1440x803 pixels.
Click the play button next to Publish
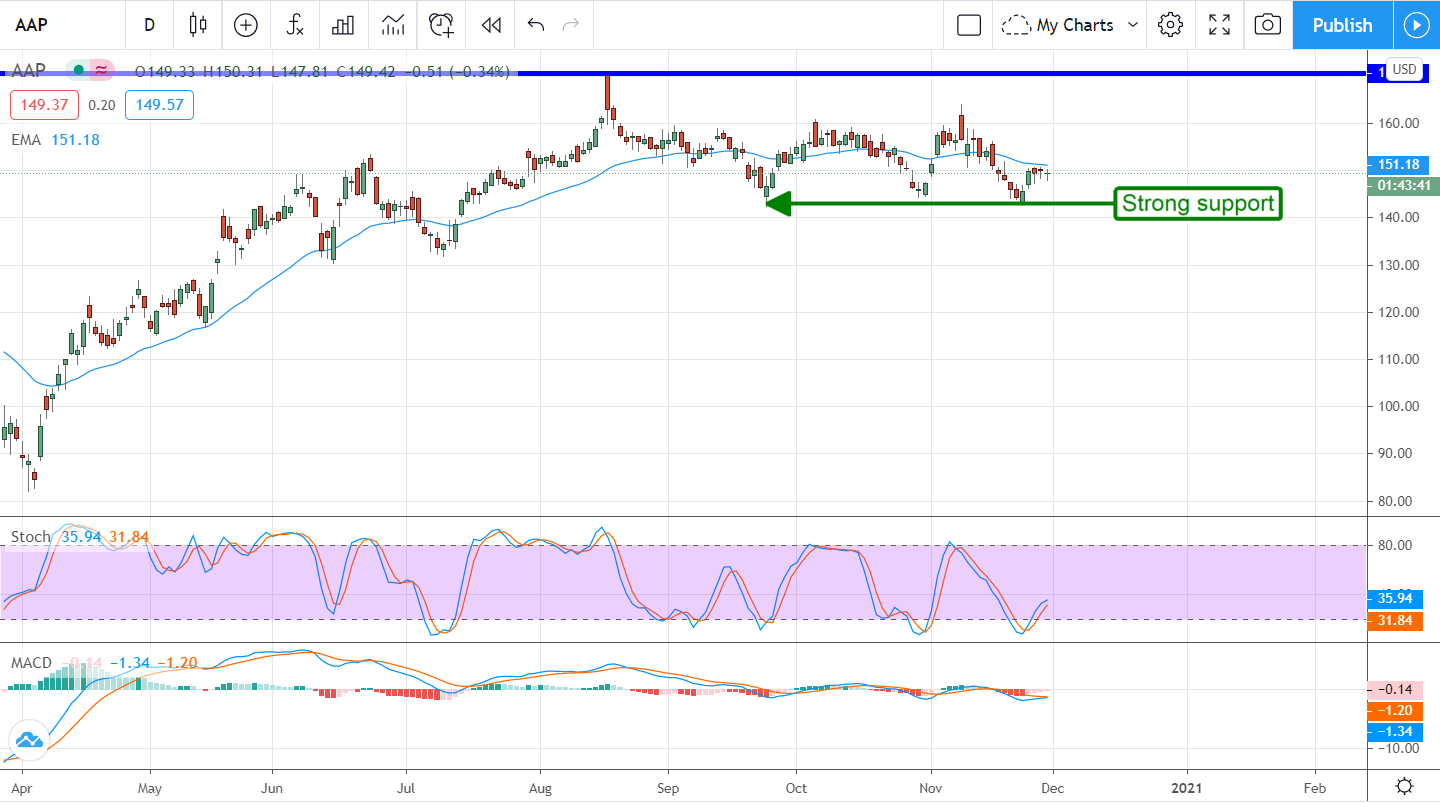click(x=1416, y=25)
